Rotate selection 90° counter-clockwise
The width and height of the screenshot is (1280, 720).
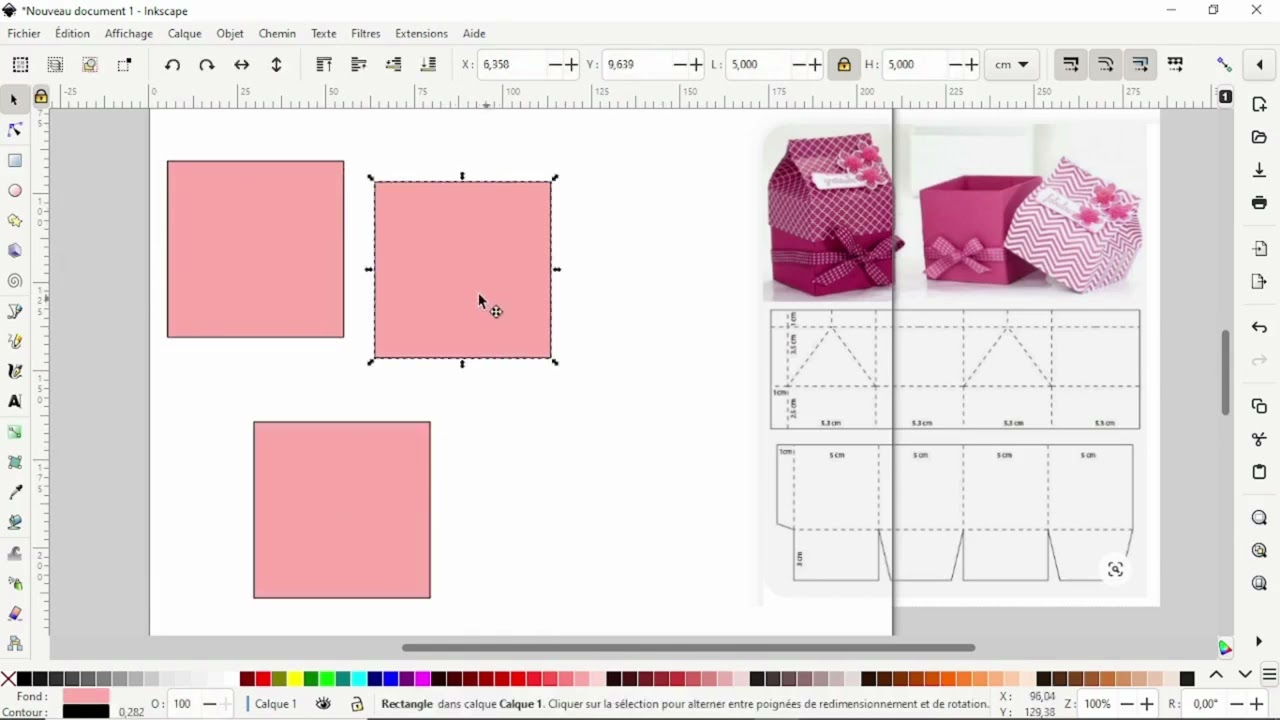coord(172,64)
